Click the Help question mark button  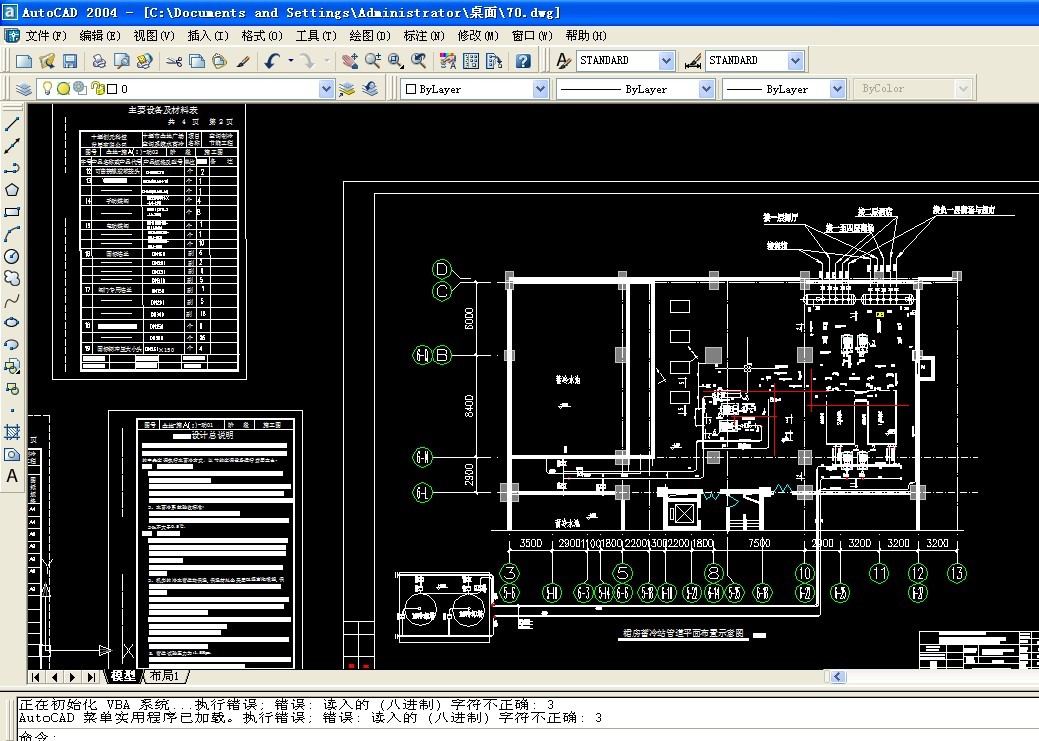[x=523, y=61]
